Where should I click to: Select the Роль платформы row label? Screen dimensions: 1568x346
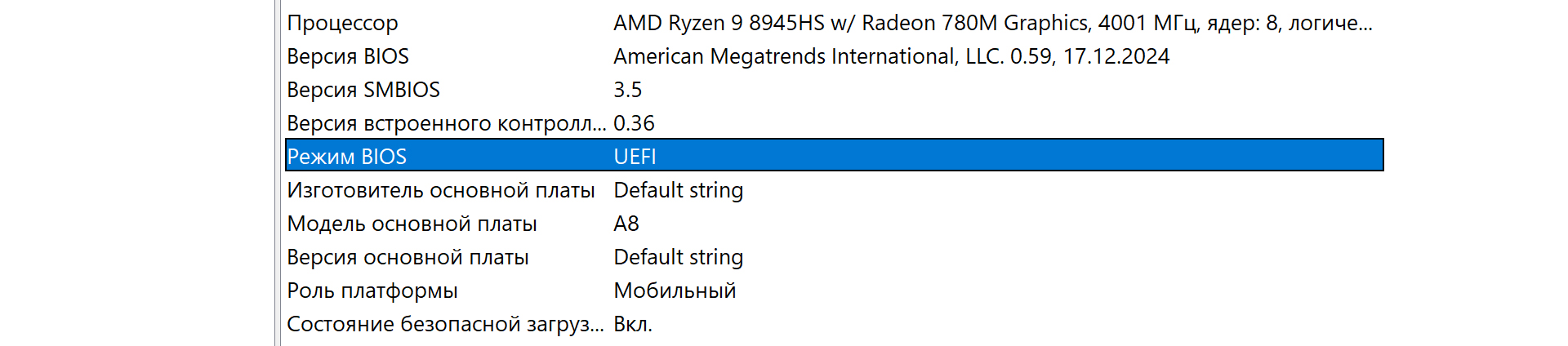(x=372, y=291)
